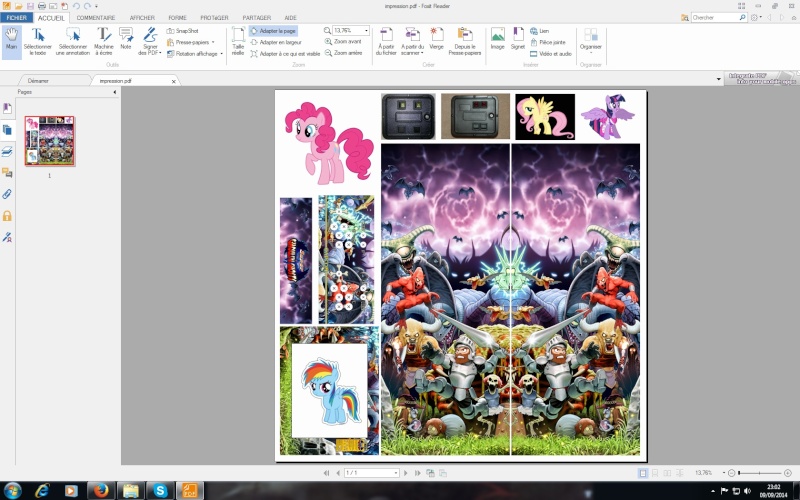Click Zoom avant
Screen dimensions: 800x500
click(x=343, y=42)
